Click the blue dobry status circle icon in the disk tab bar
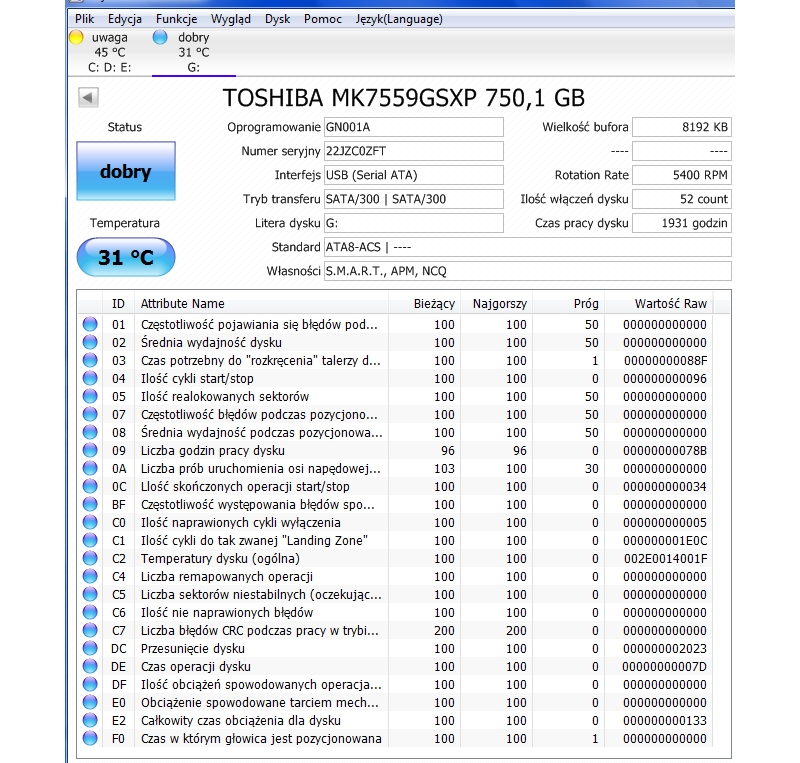The image size is (800, 763). point(160,37)
